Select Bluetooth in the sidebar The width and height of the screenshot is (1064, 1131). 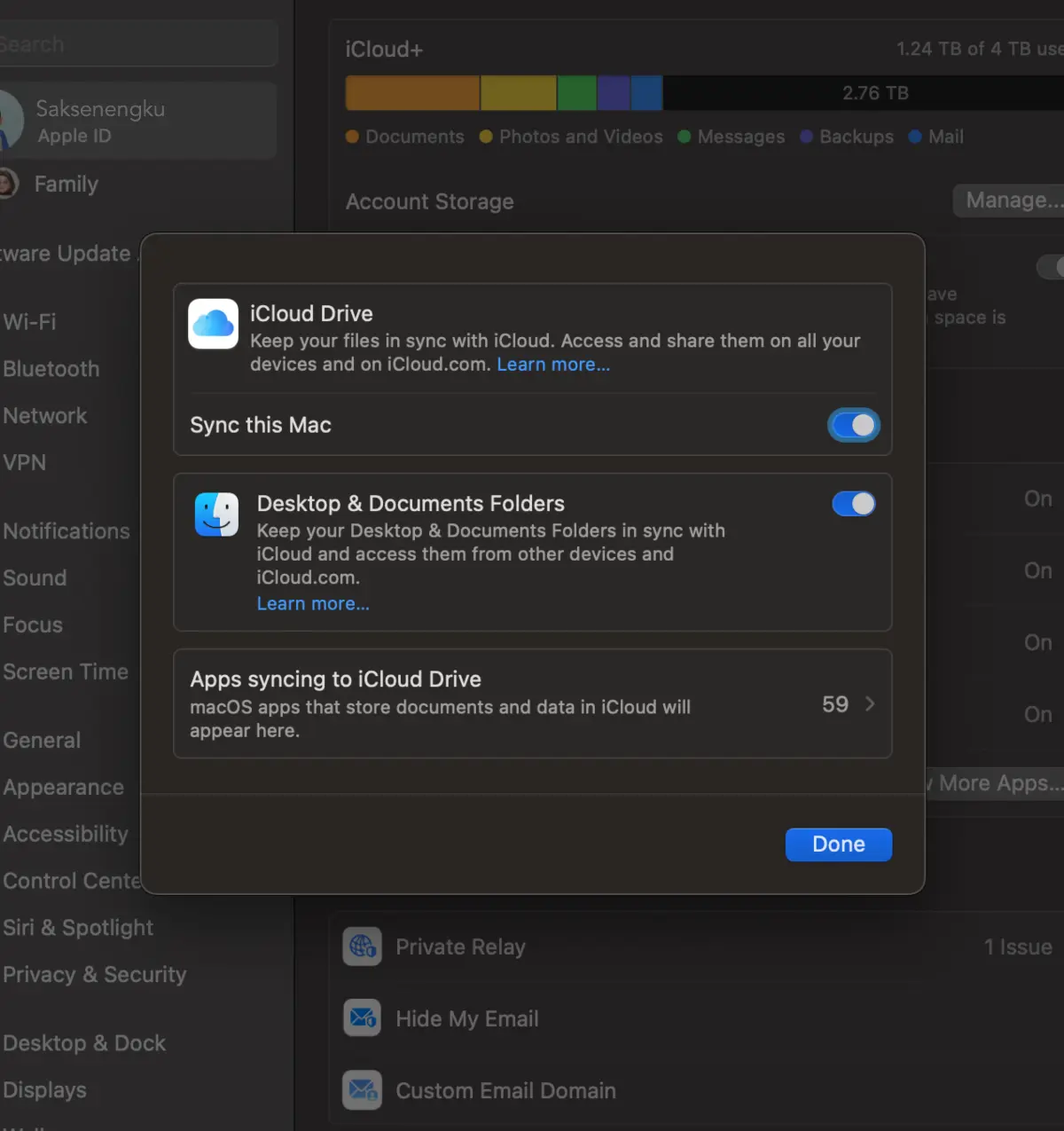click(x=51, y=368)
